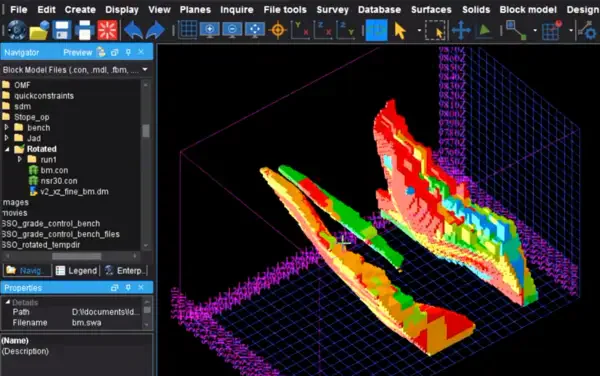Image resolution: width=600 pixels, height=376 pixels.
Task: Open the Block model menu
Action: pyautogui.click(x=528, y=10)
